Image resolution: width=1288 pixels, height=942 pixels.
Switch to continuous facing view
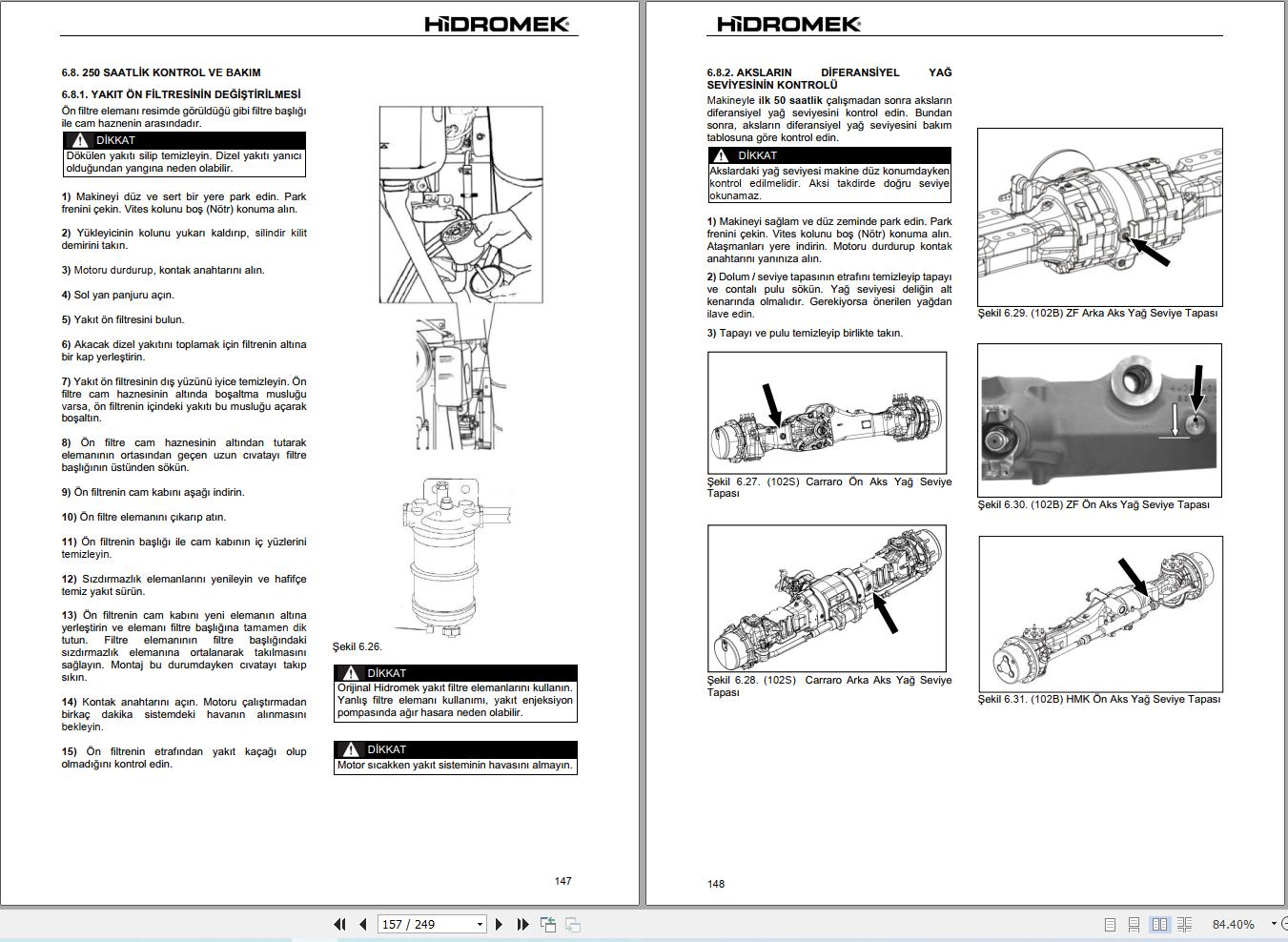click(1185, 924)
